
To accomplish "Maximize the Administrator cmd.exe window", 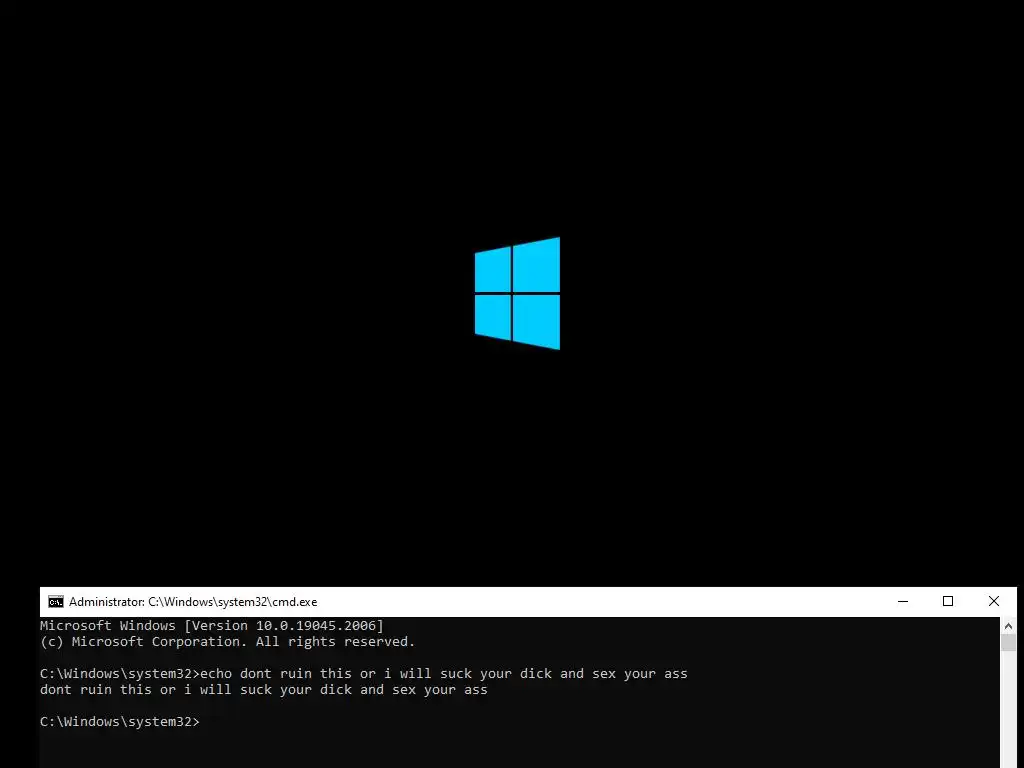I will 948,601.
